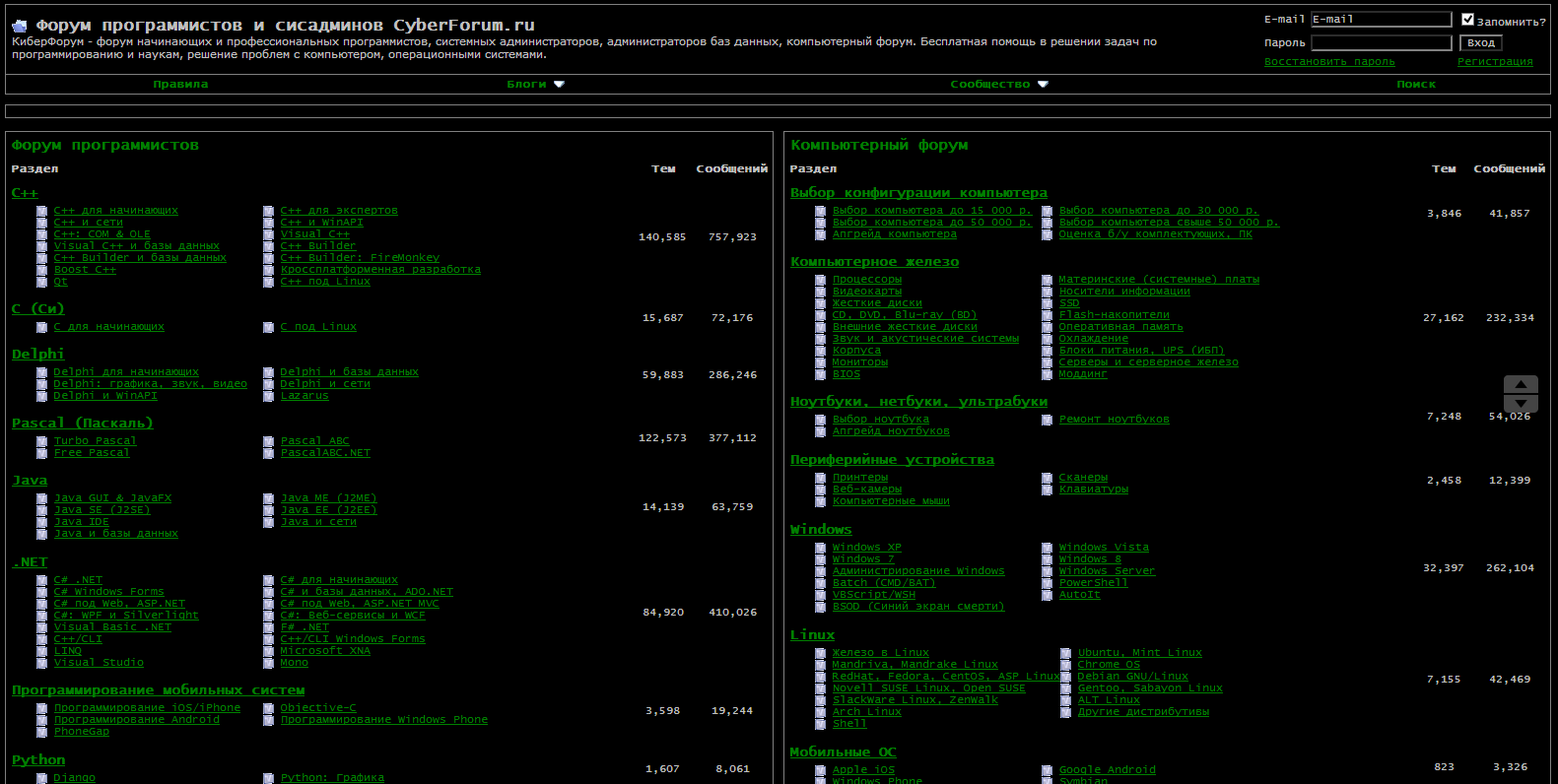
Task: Open Программирование мобильных систем section
Action: point(159,690)
